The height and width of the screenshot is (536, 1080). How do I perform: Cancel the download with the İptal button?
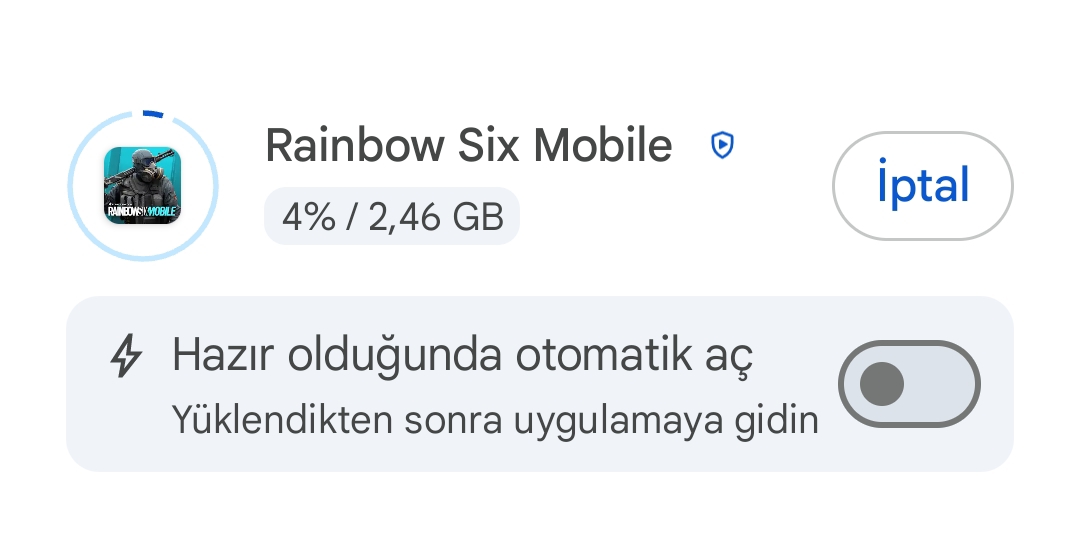click(x=922, y=186)
